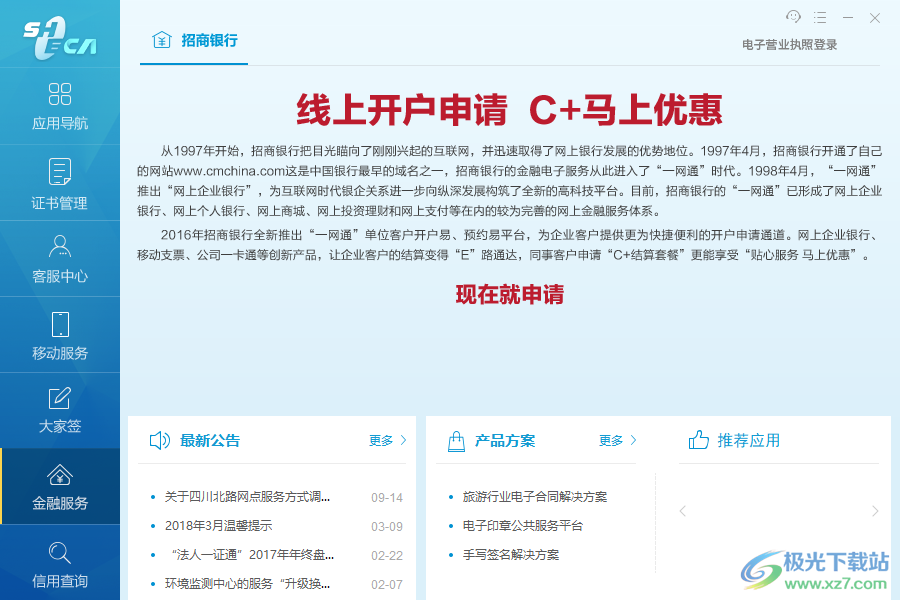Click the 03-09 notice date
900x600 pixels.
pyautogui.click(x=387, y=527)
